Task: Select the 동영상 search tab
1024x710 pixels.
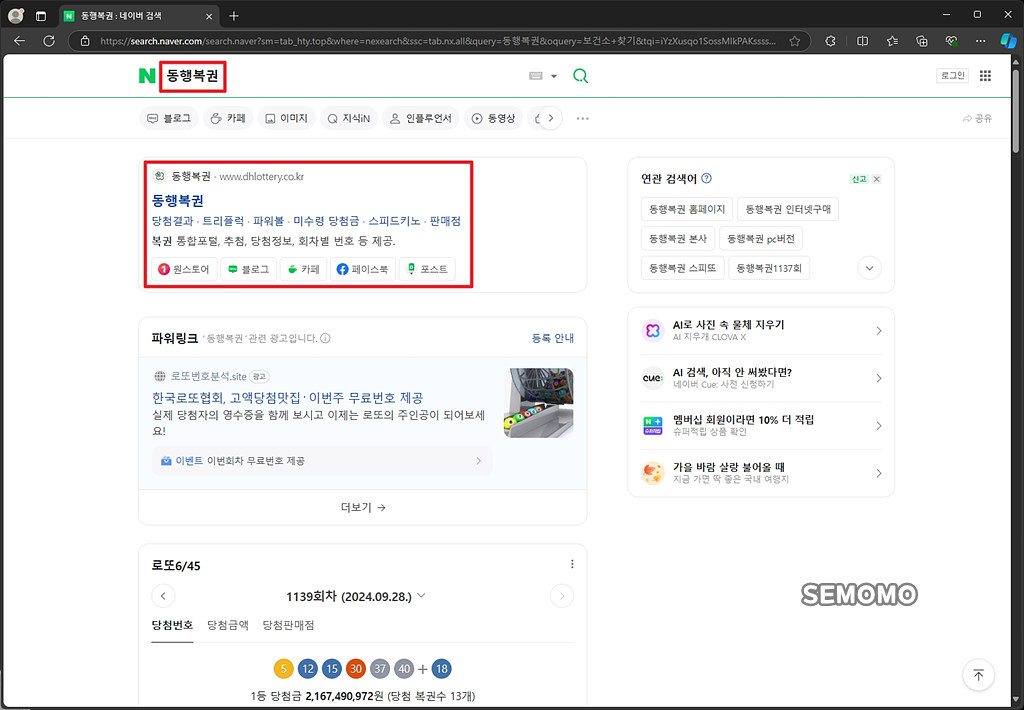Action: [x=493, y=118]
